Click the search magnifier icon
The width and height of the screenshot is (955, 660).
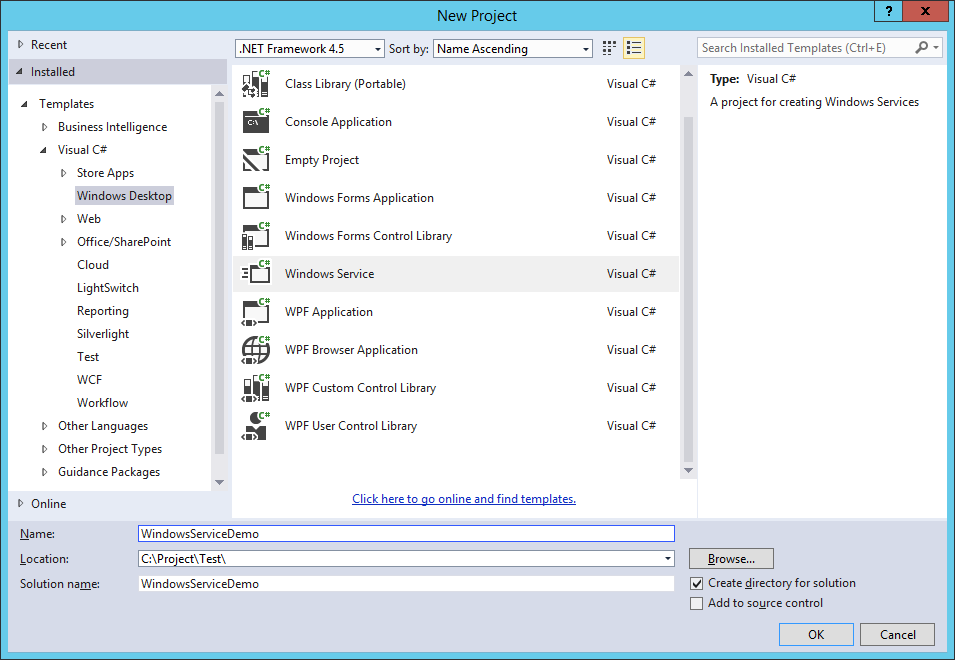[921, 47]
